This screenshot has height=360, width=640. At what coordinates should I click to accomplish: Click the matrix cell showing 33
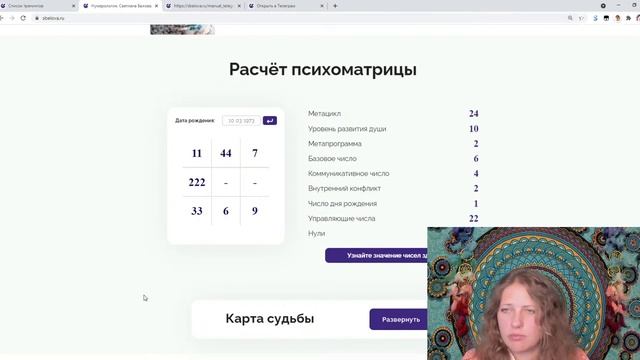[x=197, y=211]
